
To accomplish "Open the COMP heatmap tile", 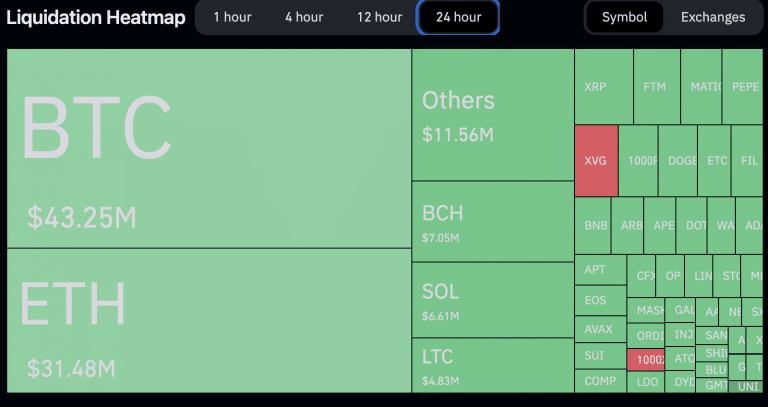I will coord(599,381).
